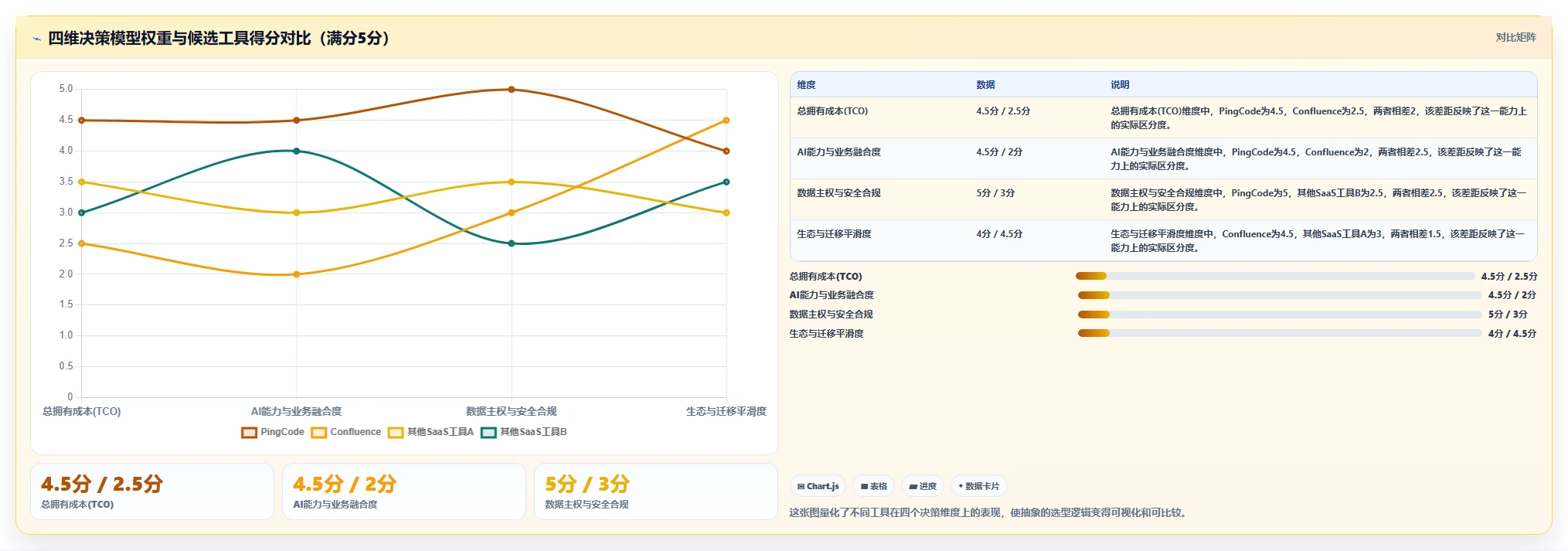Click x-axis label AI能力与业务融合度 under chart
This screenshot has height=551, width=1568.
(297, 412)
